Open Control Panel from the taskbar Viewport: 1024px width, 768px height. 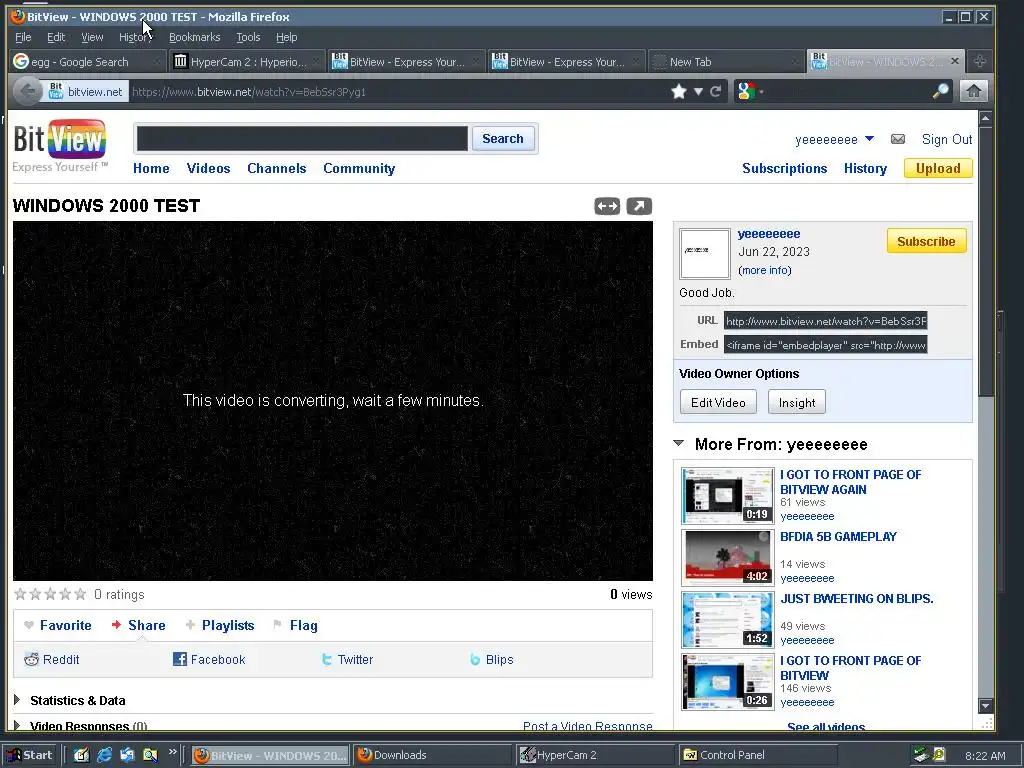758,755
